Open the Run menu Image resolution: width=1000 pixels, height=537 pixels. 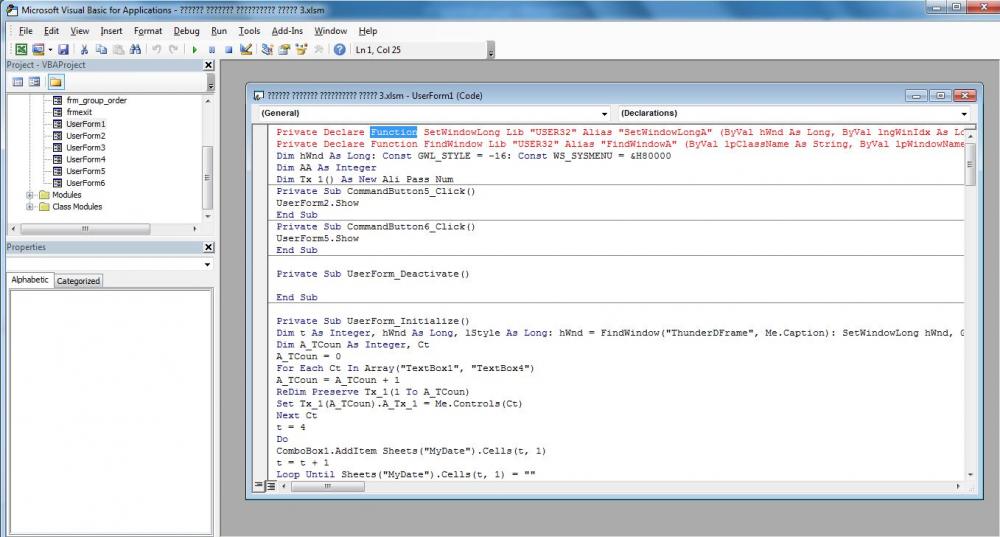[219, 31]
